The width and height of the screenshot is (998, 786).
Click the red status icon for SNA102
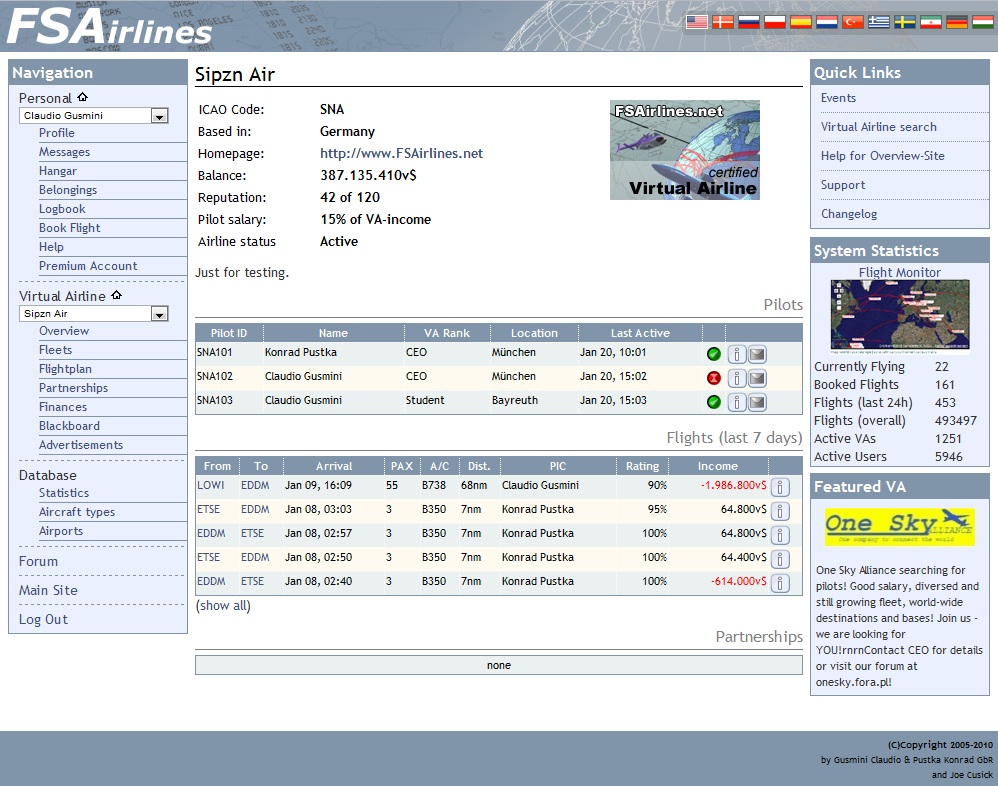point(713,378)
